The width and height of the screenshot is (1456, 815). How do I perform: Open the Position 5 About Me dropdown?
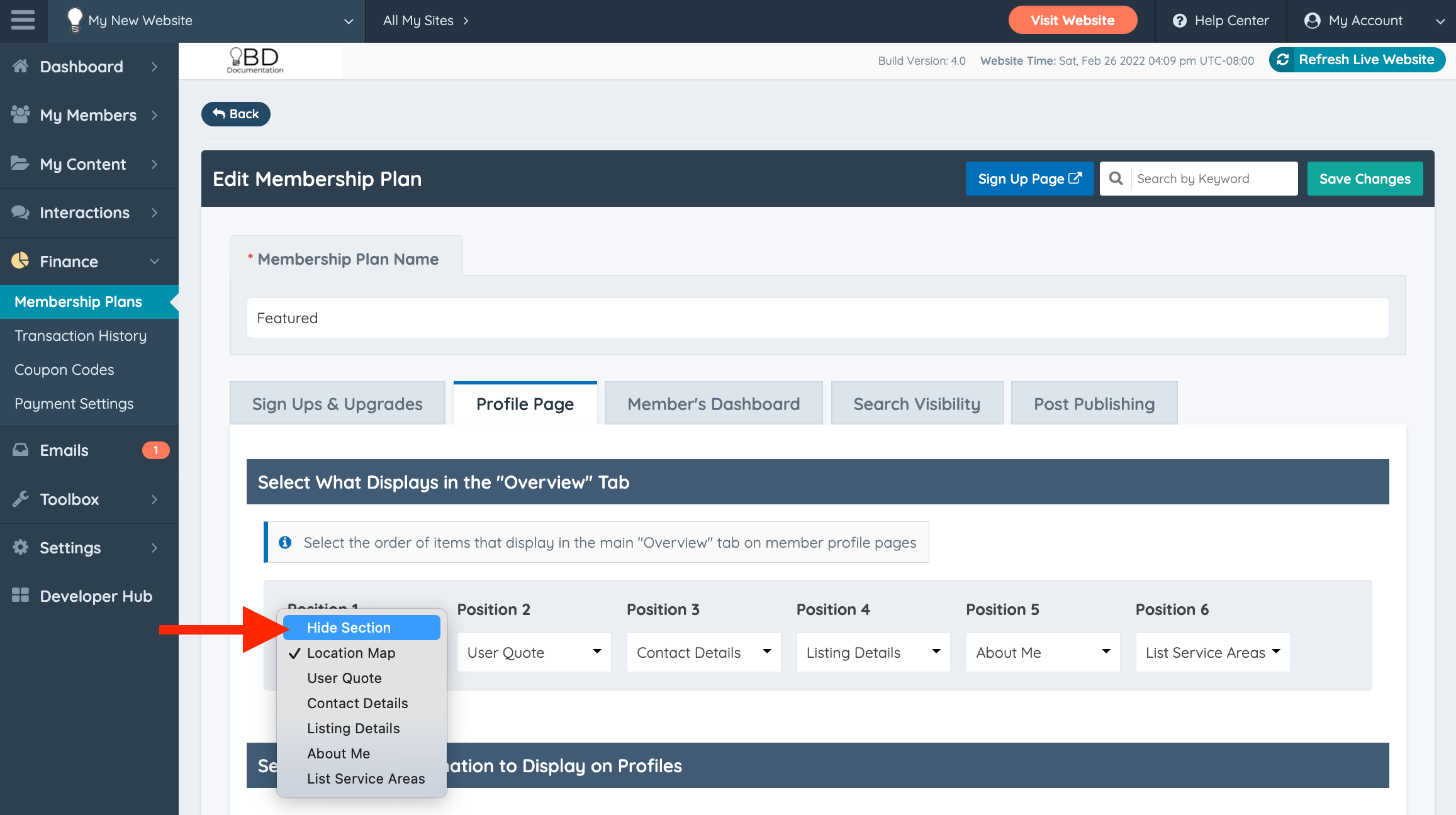pos(1043,653)
